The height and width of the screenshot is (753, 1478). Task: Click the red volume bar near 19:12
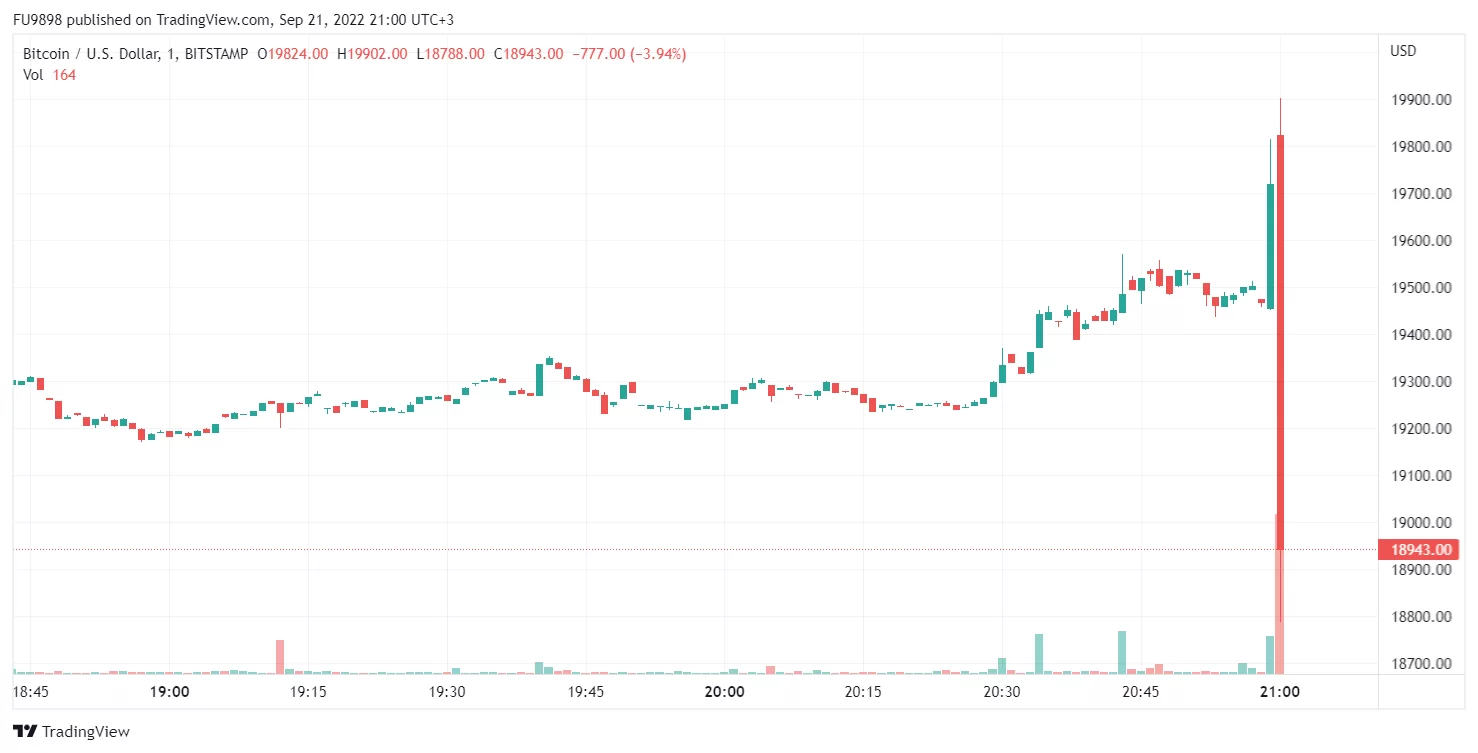[x=280, y=657]
